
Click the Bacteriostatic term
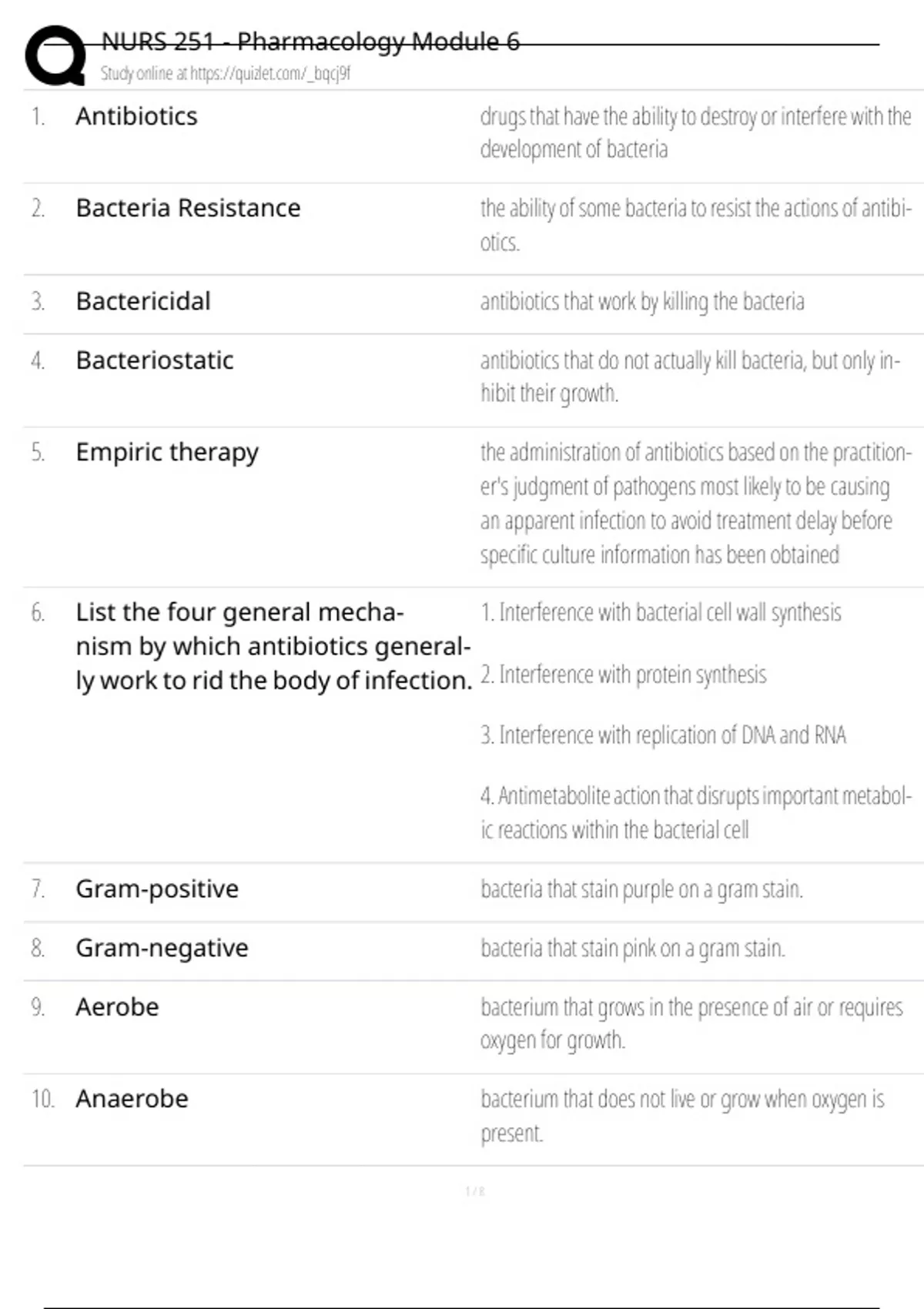[x=154, y=360]
